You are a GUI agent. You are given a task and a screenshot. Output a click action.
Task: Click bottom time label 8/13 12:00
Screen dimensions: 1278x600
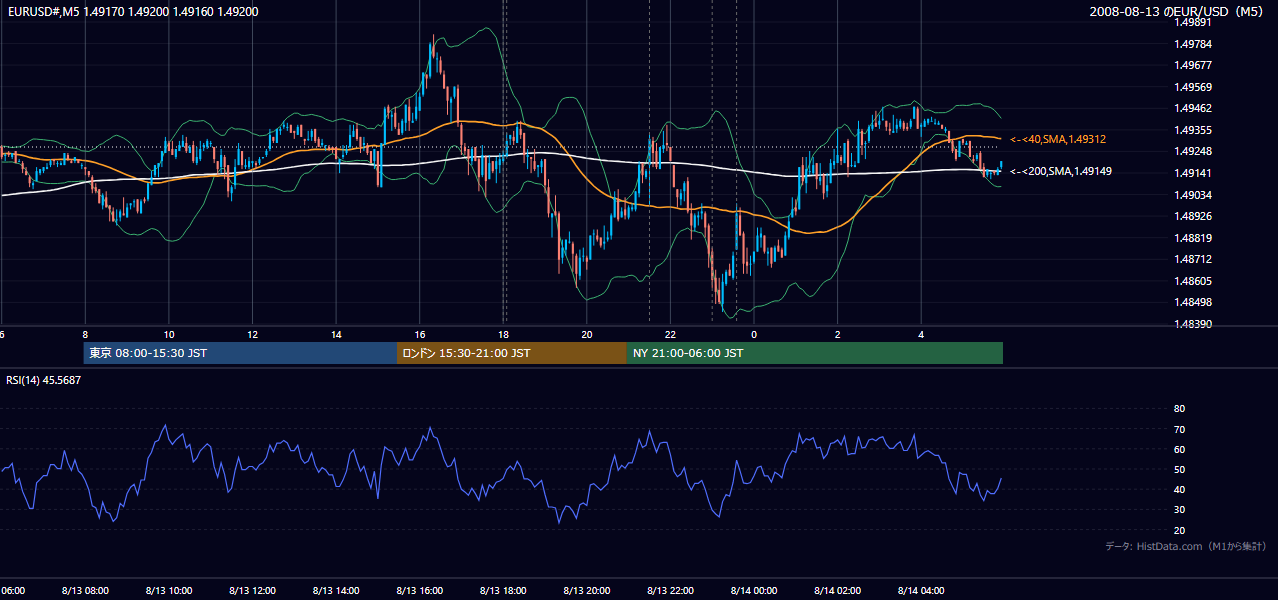[x=253, y=590]
